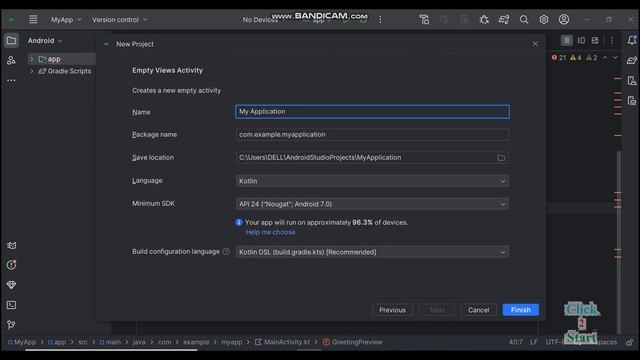Click LF line separator indicator
The height and width of the screenshot is (360, 640).
[x=534, y=342]
